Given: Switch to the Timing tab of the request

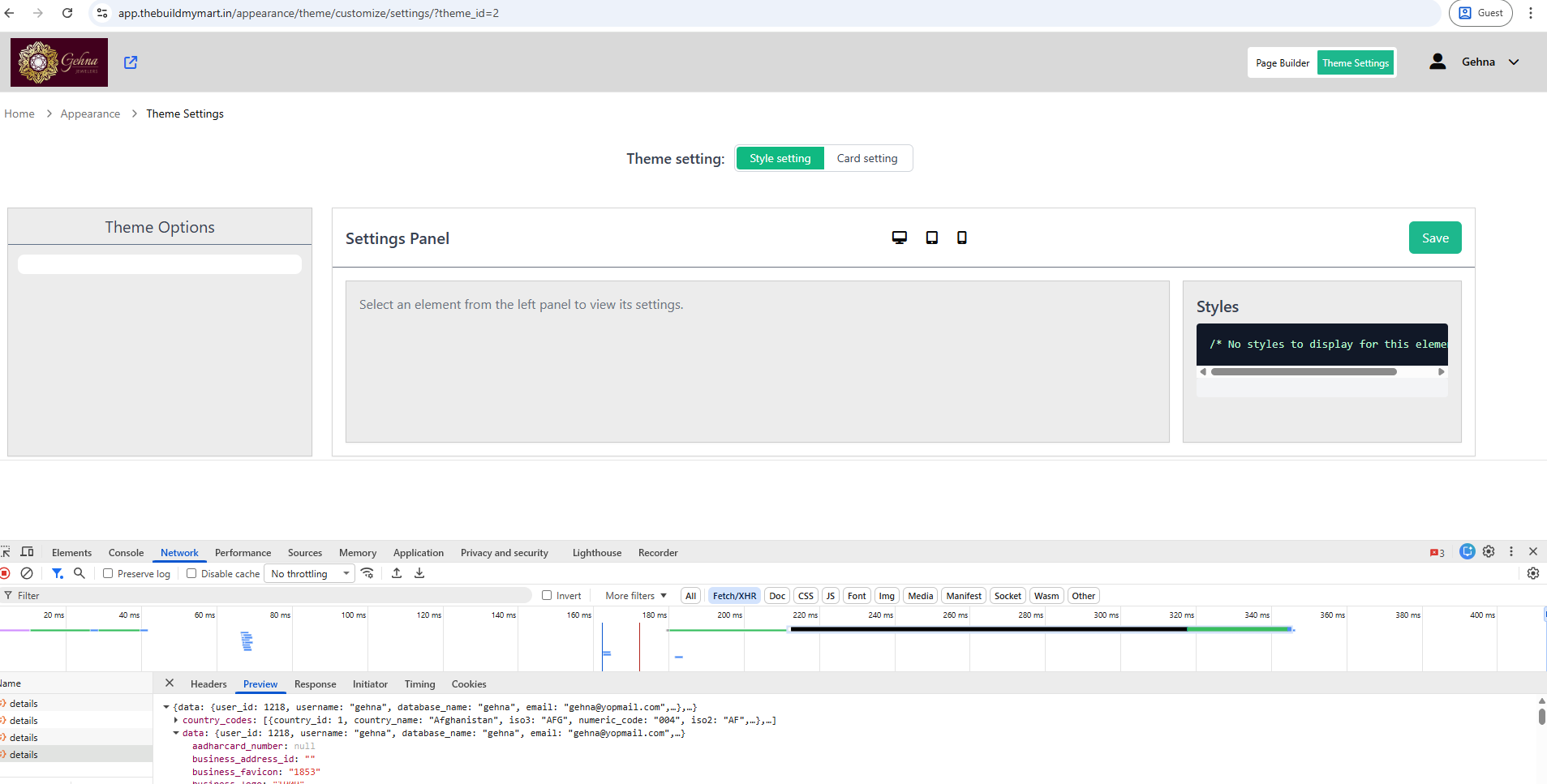Looking at the screenshot, I should (x=419, y=684).
